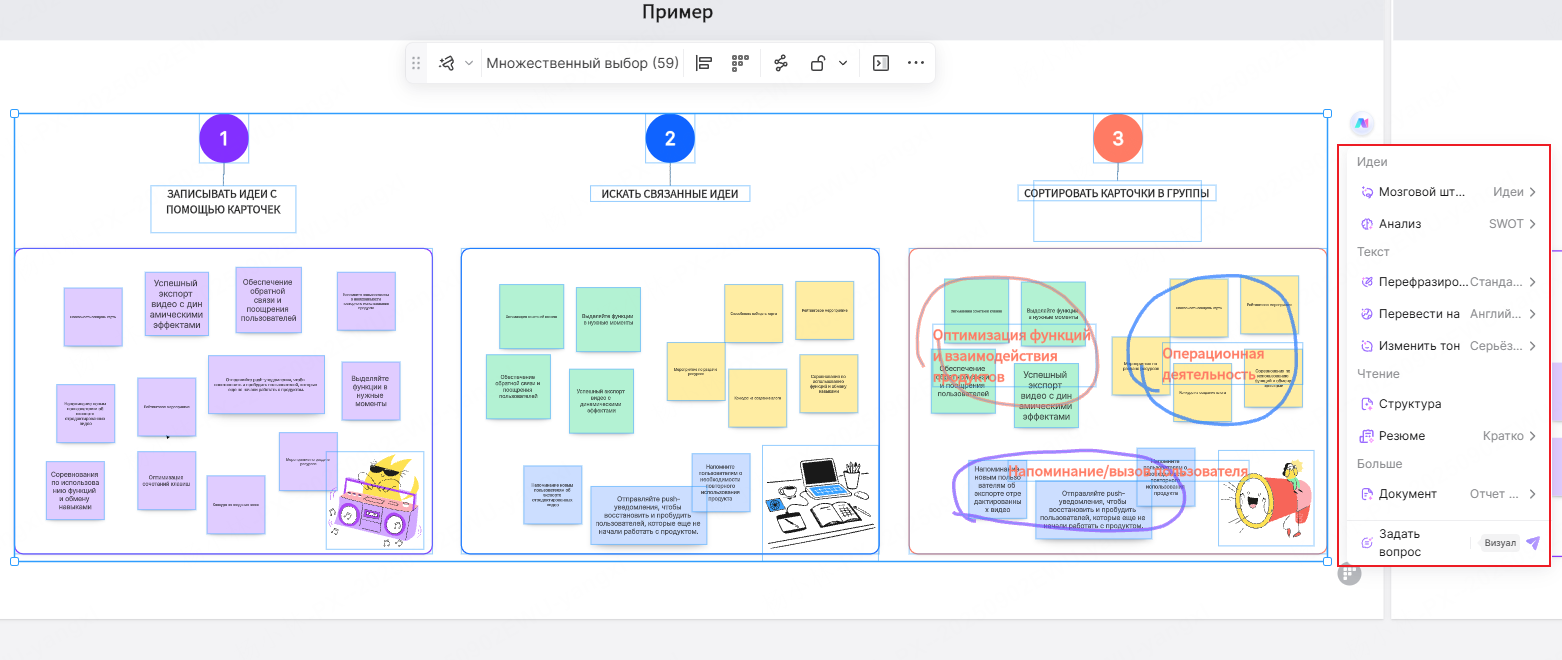1562x660 pixels.
Task: Select the group label Операционная деятельность
Action: point(1213,364)
